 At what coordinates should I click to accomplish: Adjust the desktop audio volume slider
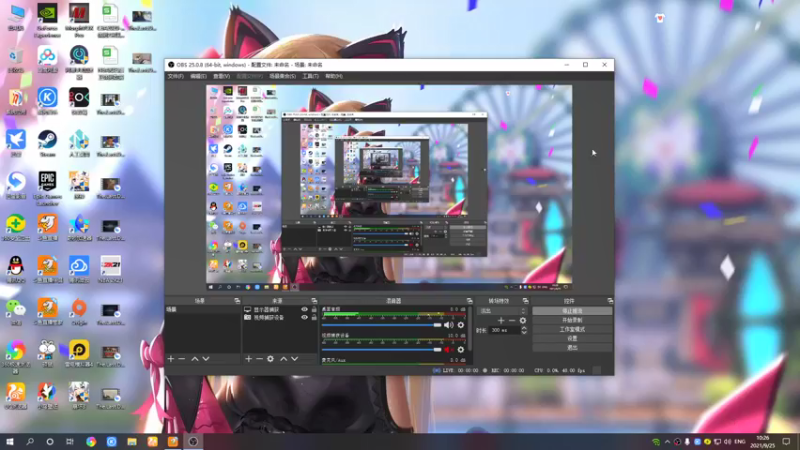click(x=382, y=325)
